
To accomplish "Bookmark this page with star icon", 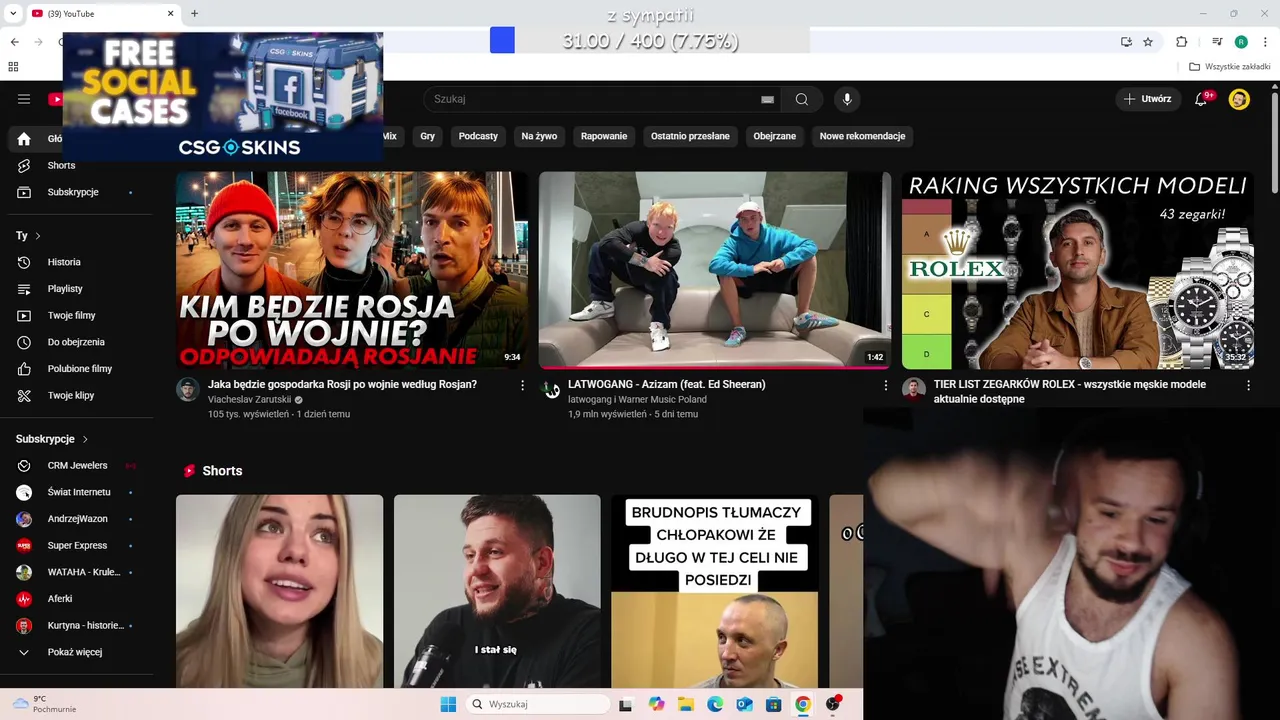I will (1148, 42).
